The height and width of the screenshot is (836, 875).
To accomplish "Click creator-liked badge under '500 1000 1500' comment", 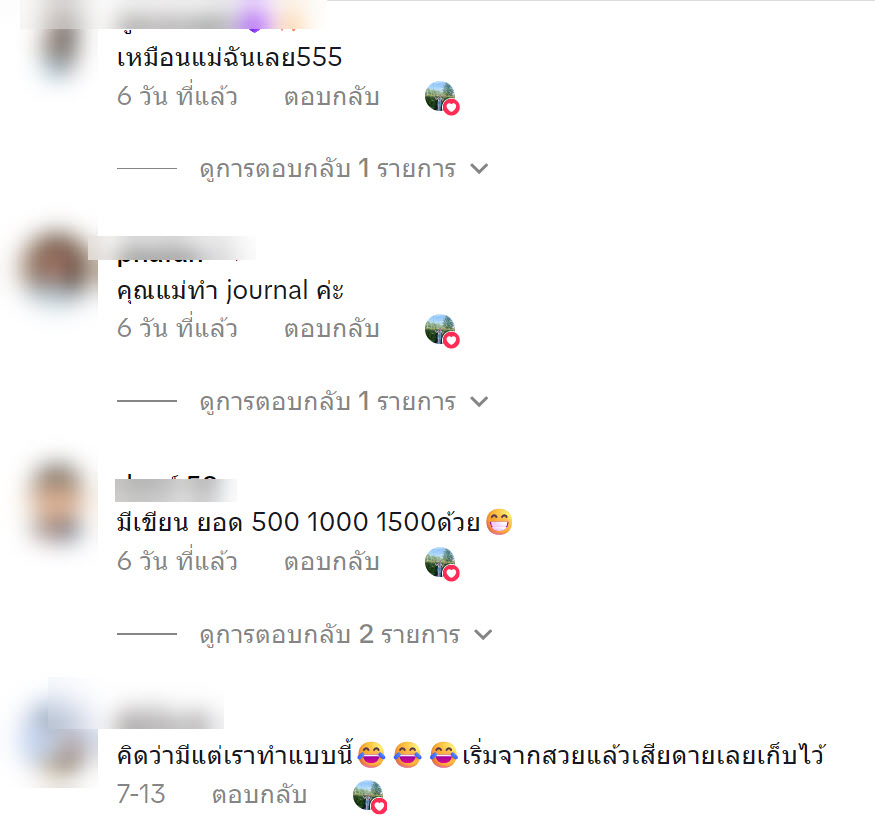I will click(x=442, y=564).
